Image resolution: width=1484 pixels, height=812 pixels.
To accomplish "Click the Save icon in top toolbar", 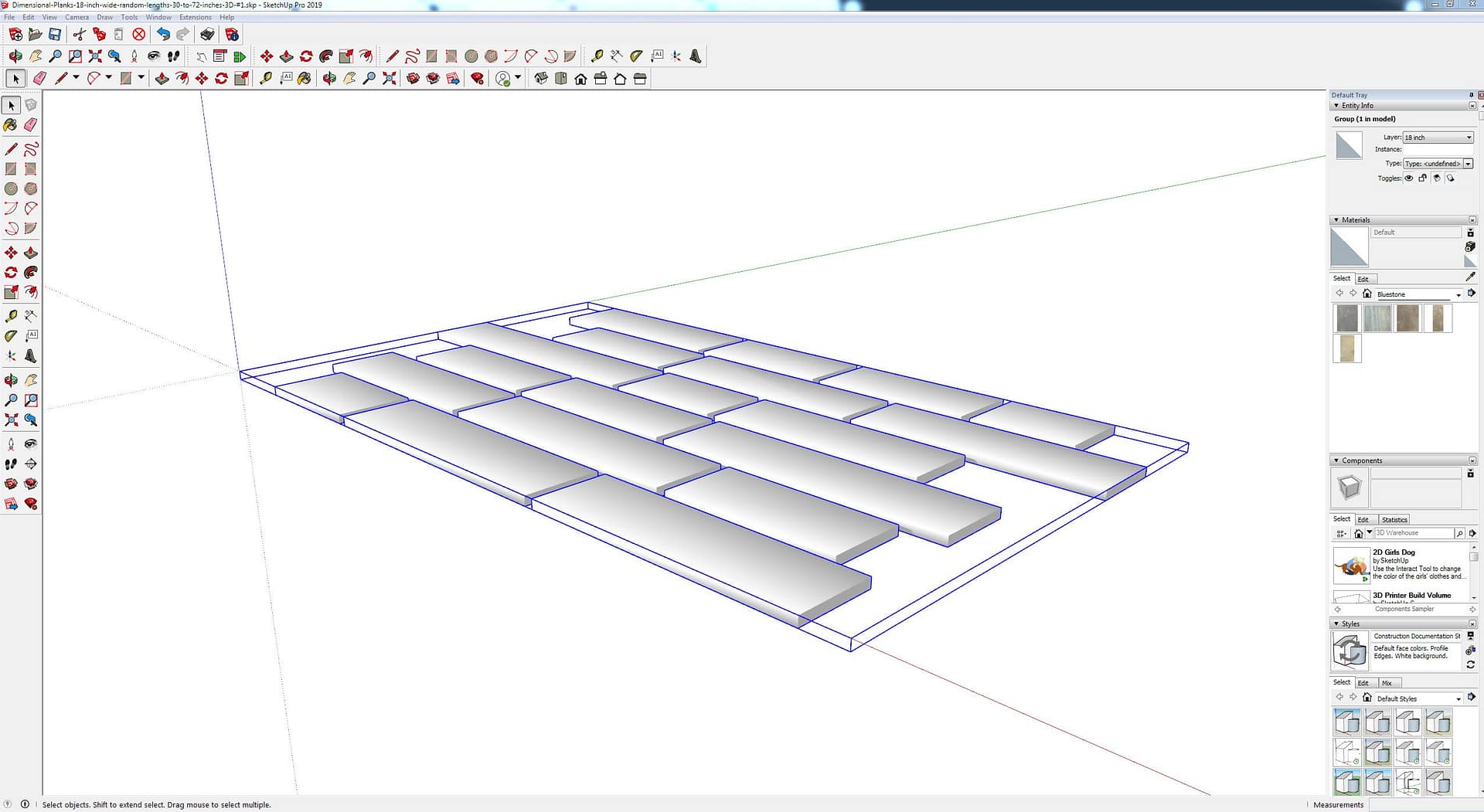I will click(x=55, y=34).
